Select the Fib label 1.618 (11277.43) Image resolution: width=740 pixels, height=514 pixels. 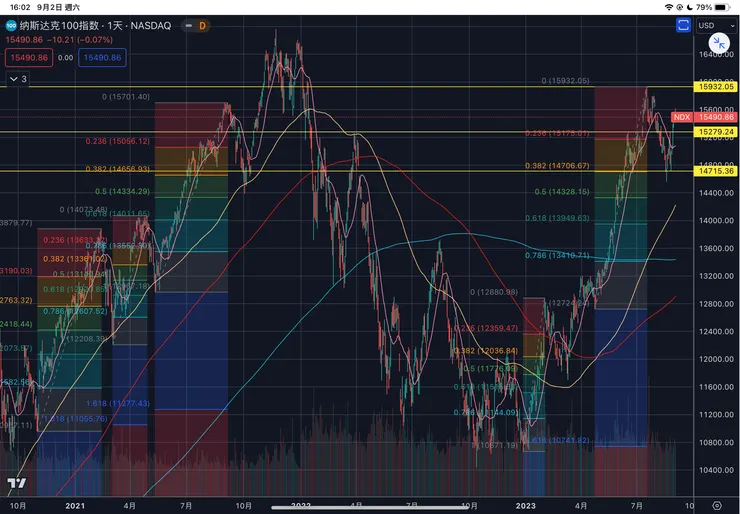coord(118,404)
